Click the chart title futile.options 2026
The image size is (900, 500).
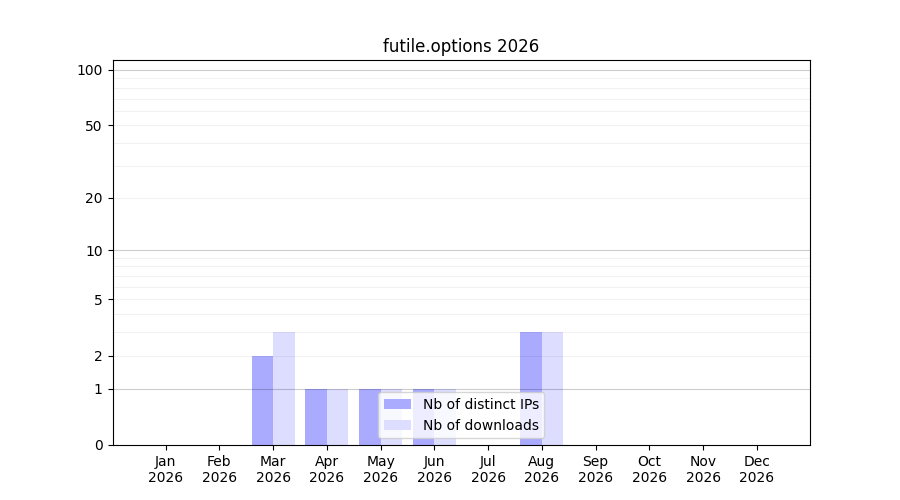tap(460, 46)
